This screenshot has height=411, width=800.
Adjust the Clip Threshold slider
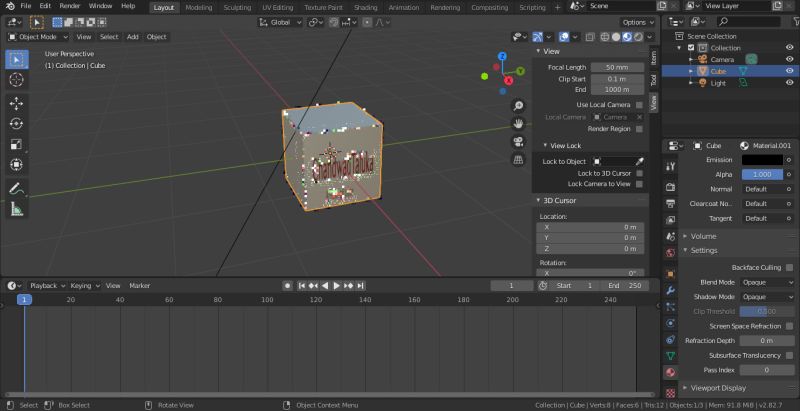(x=767, y=312)
